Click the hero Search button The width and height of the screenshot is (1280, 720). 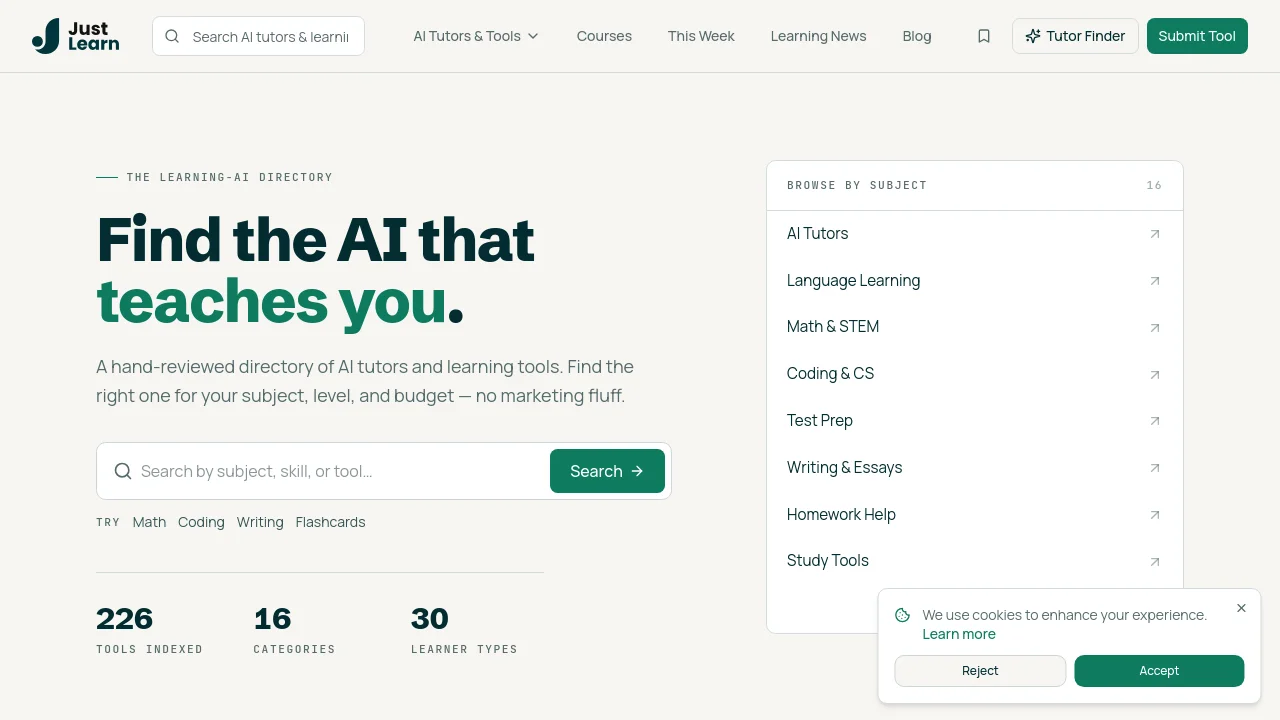(607, 471)
